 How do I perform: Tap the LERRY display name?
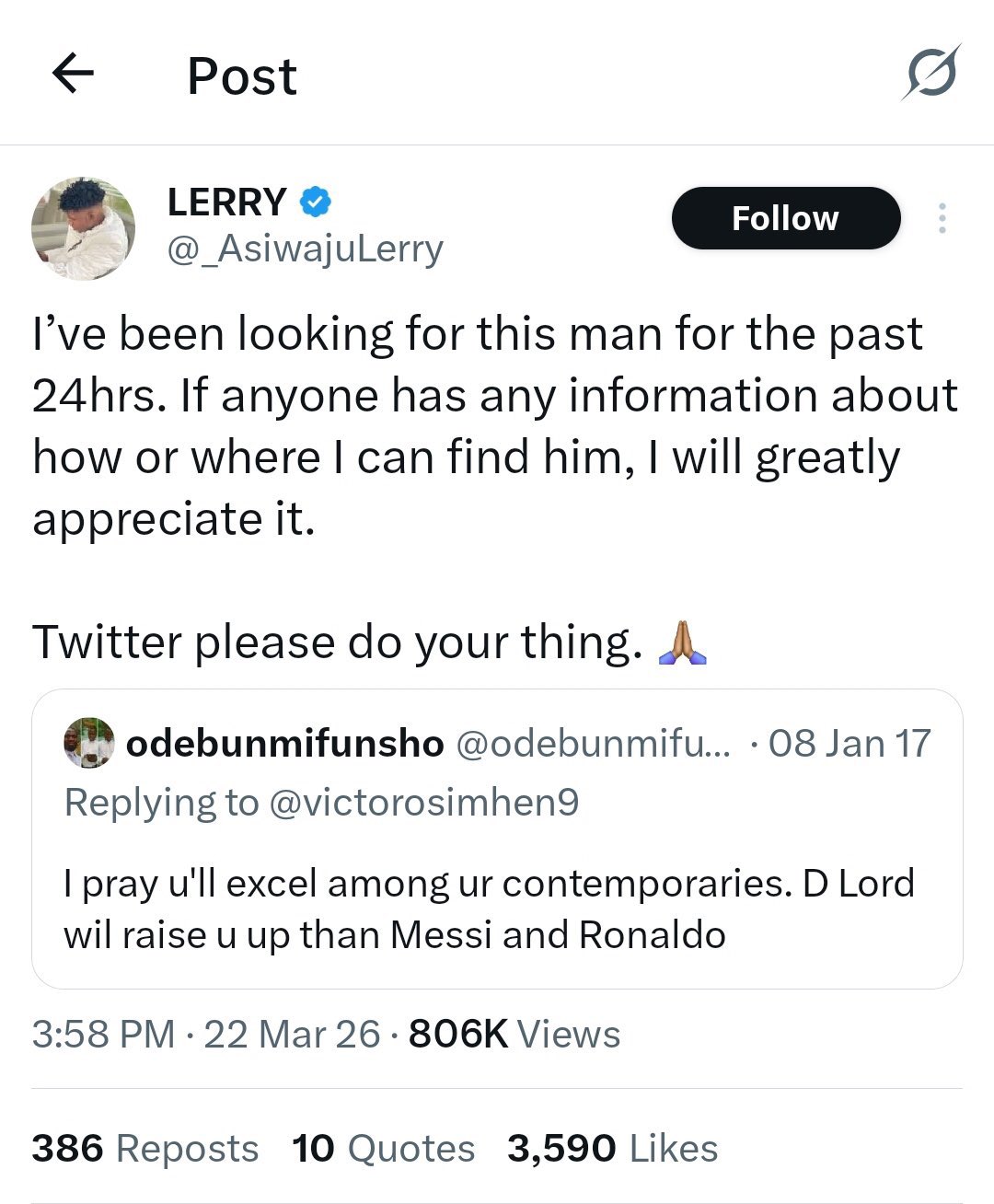click(x=226, y=202)
